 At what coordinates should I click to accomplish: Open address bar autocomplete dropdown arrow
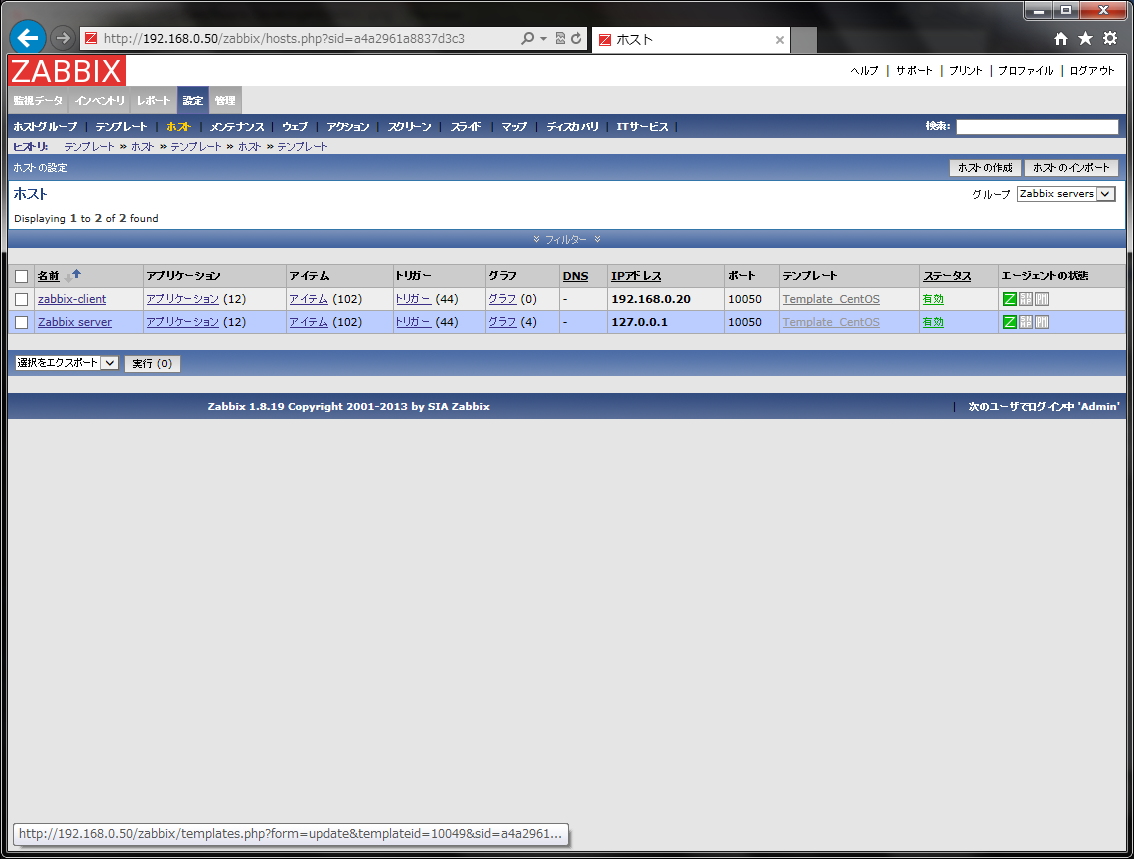(544, 38)
